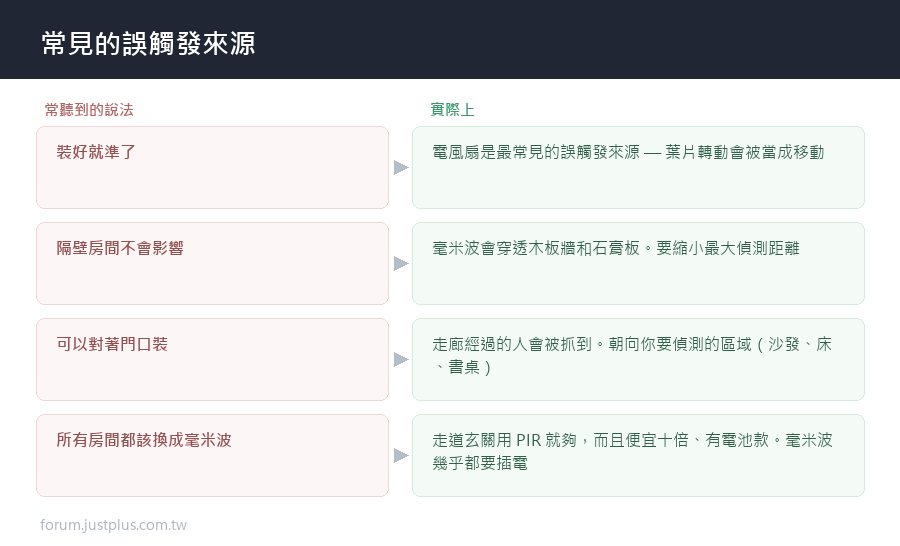Click the text 要縮小最大偵測距離
Screen dimensions: 900x546
click(x=728, y=248)
